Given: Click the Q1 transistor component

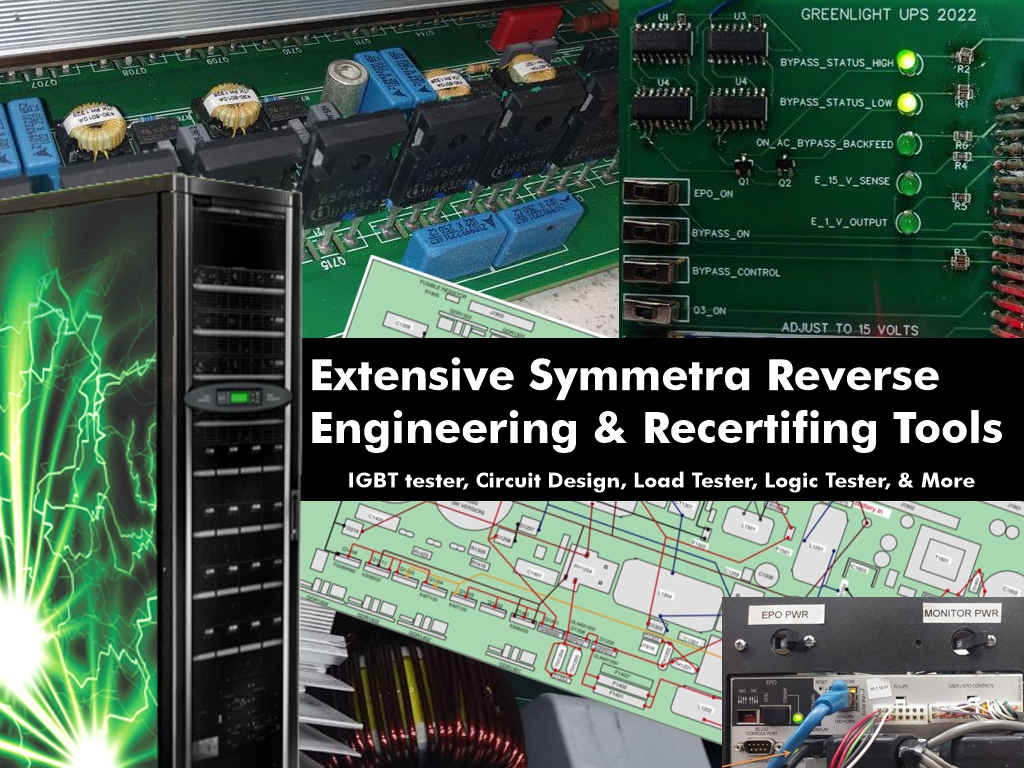Looking at the screenshot, I should (743, 167).
